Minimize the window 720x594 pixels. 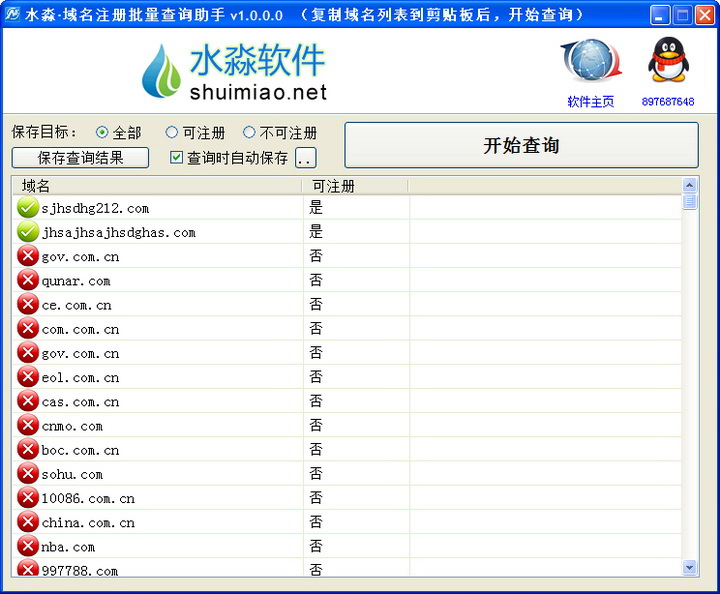click(x=660, y=15)
